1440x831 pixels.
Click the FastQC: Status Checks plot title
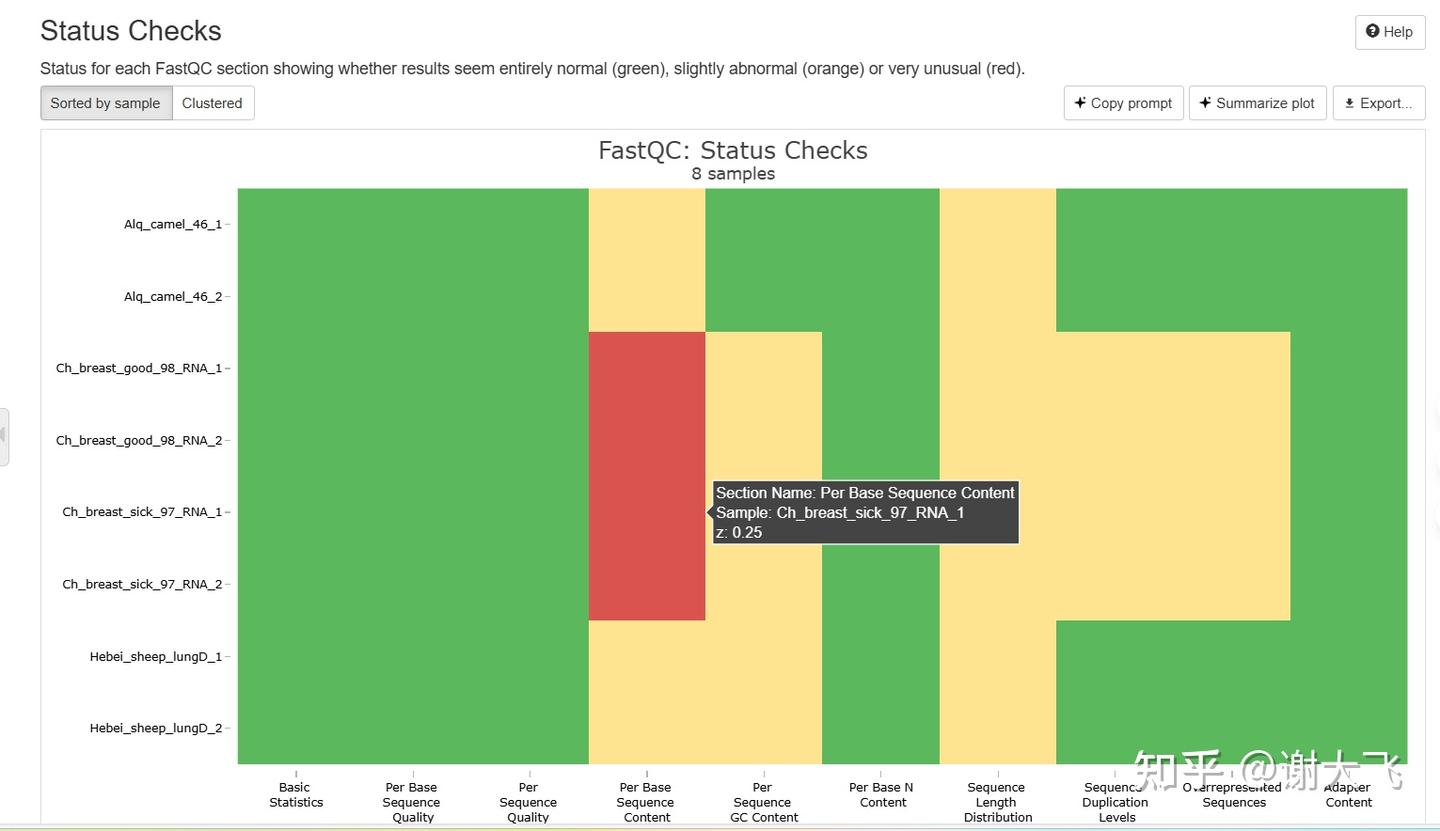coord(732,150)
